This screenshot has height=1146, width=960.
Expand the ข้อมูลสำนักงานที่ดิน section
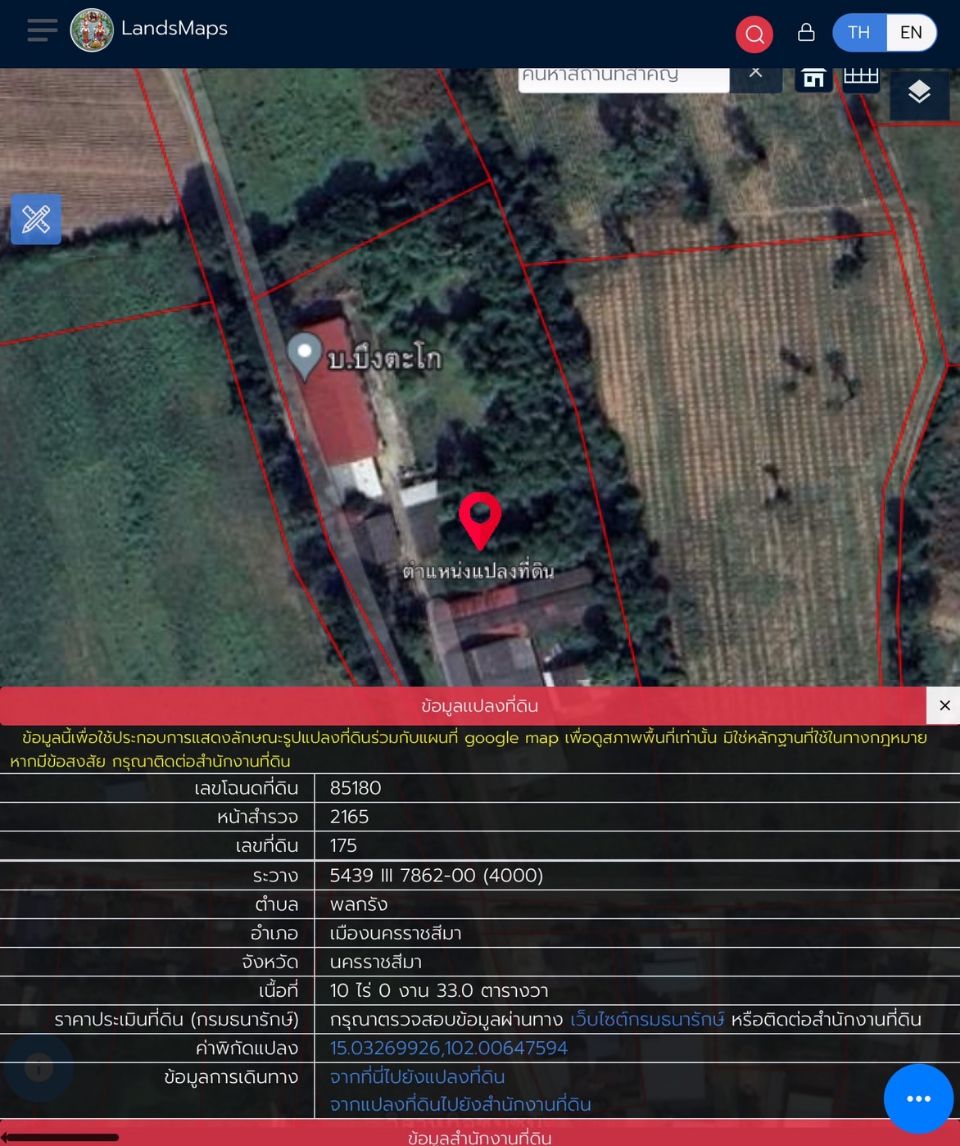[x=480, y=1137]
